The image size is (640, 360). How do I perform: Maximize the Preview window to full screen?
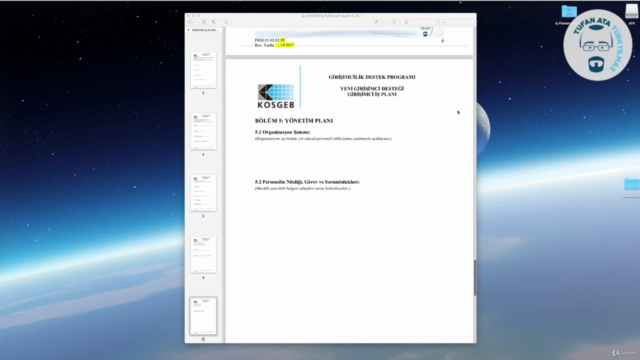(x=199, y=16)
